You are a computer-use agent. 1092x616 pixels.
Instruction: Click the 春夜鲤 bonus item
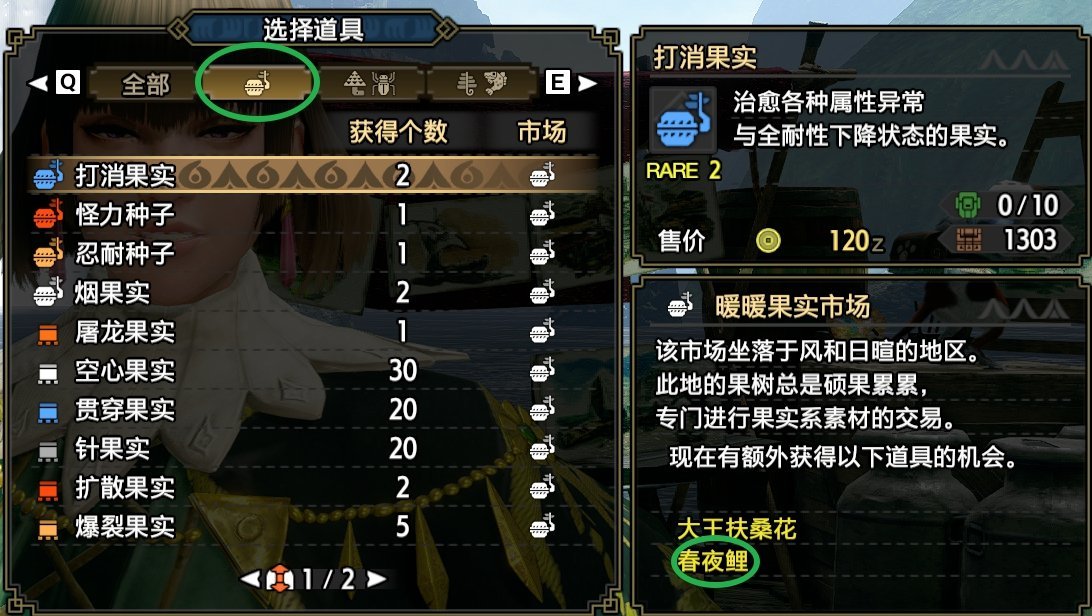point(712,561)
